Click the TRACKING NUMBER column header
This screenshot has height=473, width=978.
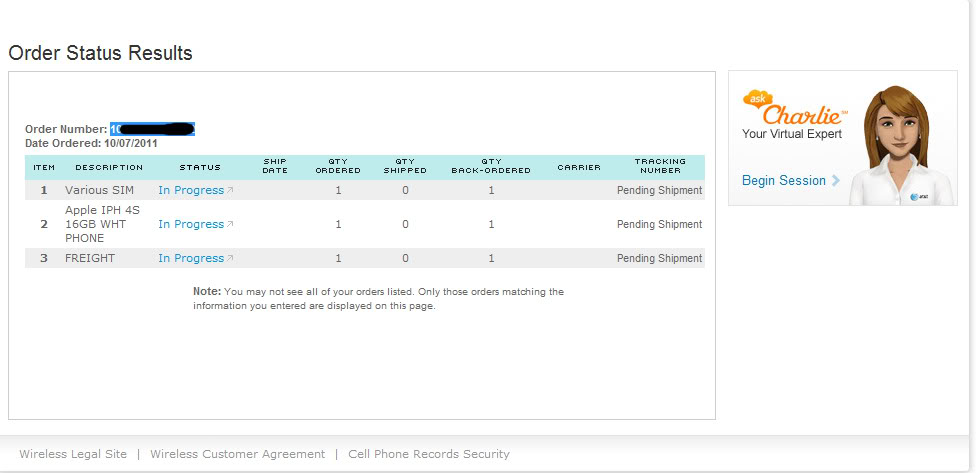(x=660, y=166)
